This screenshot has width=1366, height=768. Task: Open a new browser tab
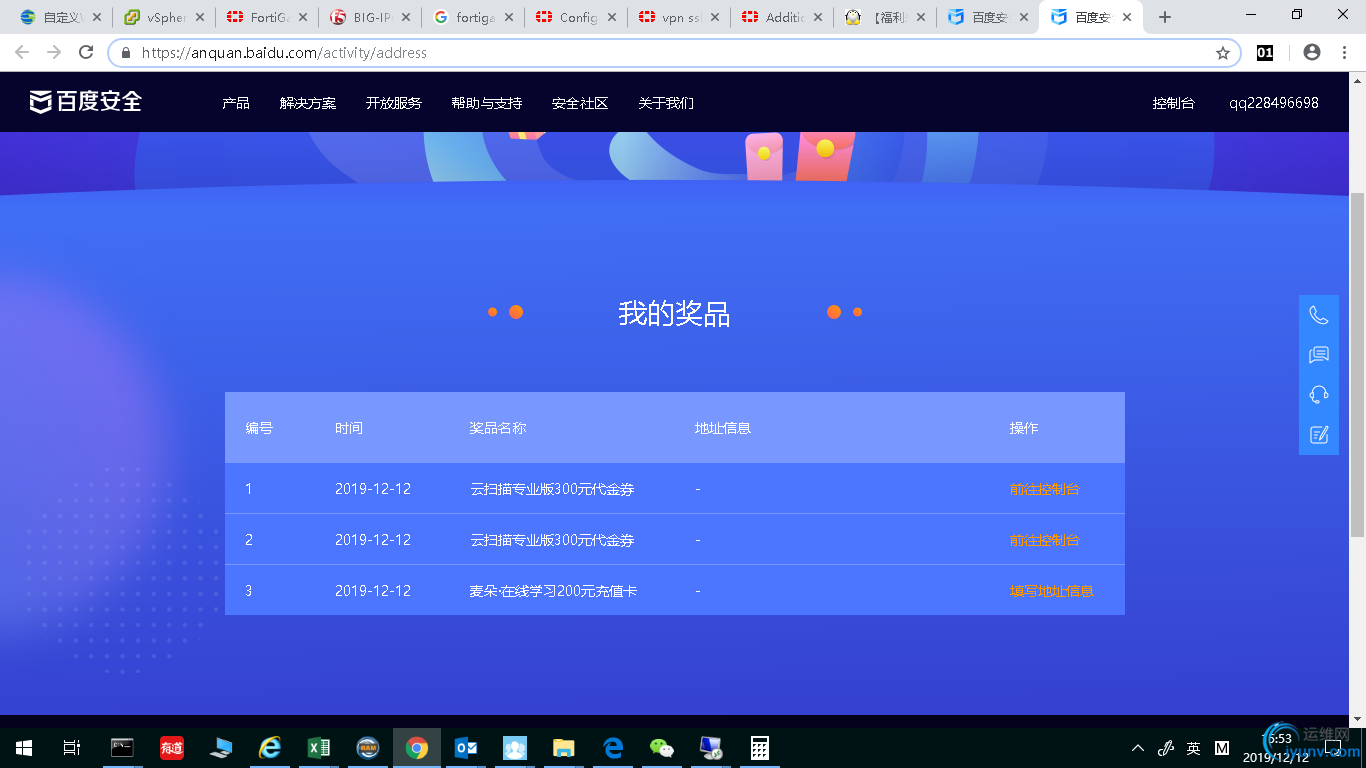1164,17
